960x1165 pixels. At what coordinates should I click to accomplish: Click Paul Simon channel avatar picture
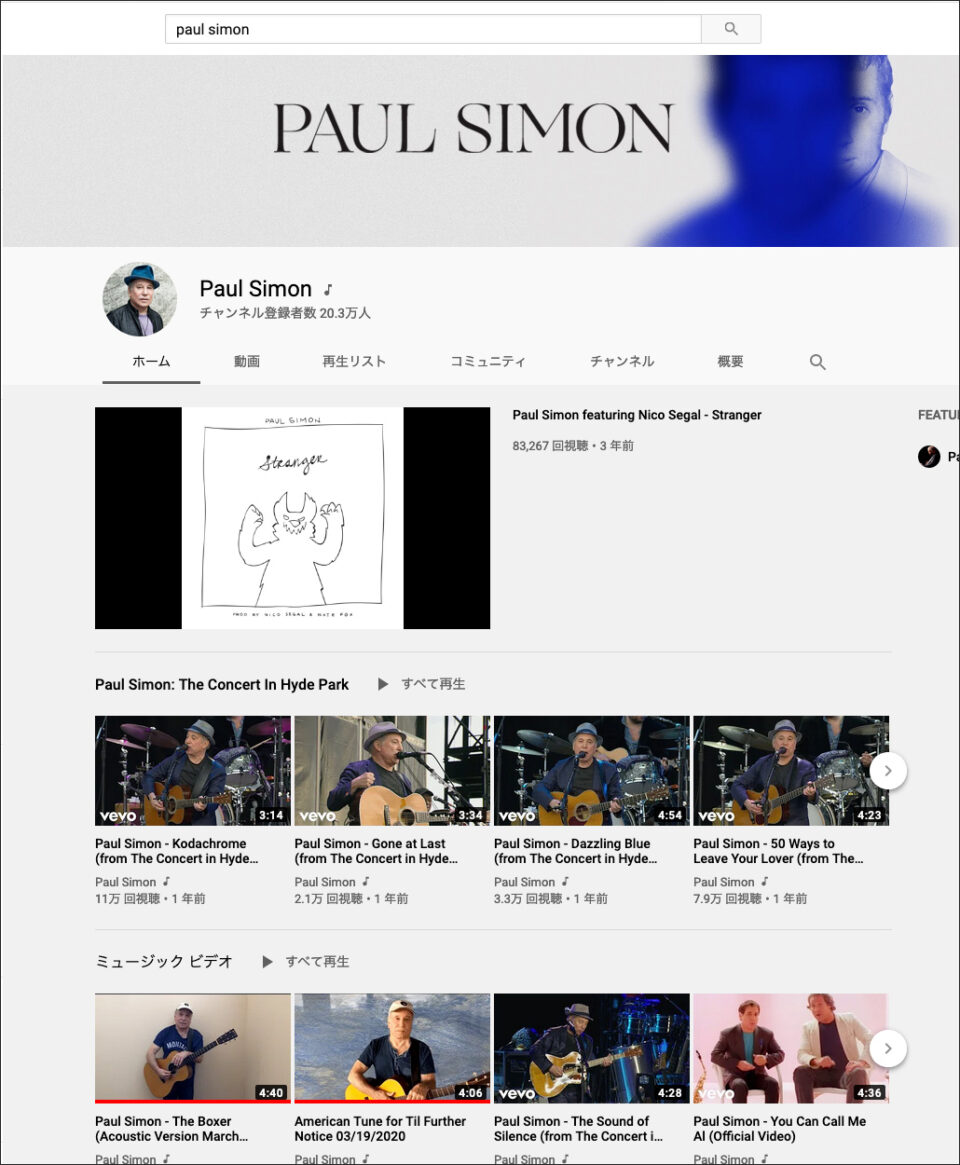[140, 299]
